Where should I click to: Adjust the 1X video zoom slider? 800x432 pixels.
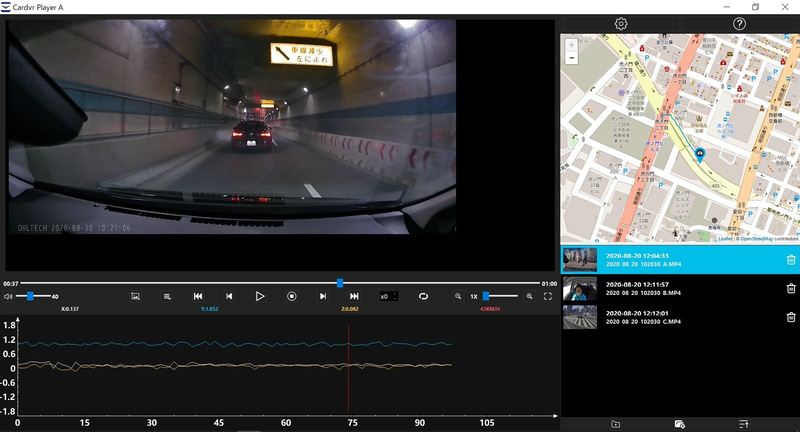pyautogui.click(x=486, y=296)
